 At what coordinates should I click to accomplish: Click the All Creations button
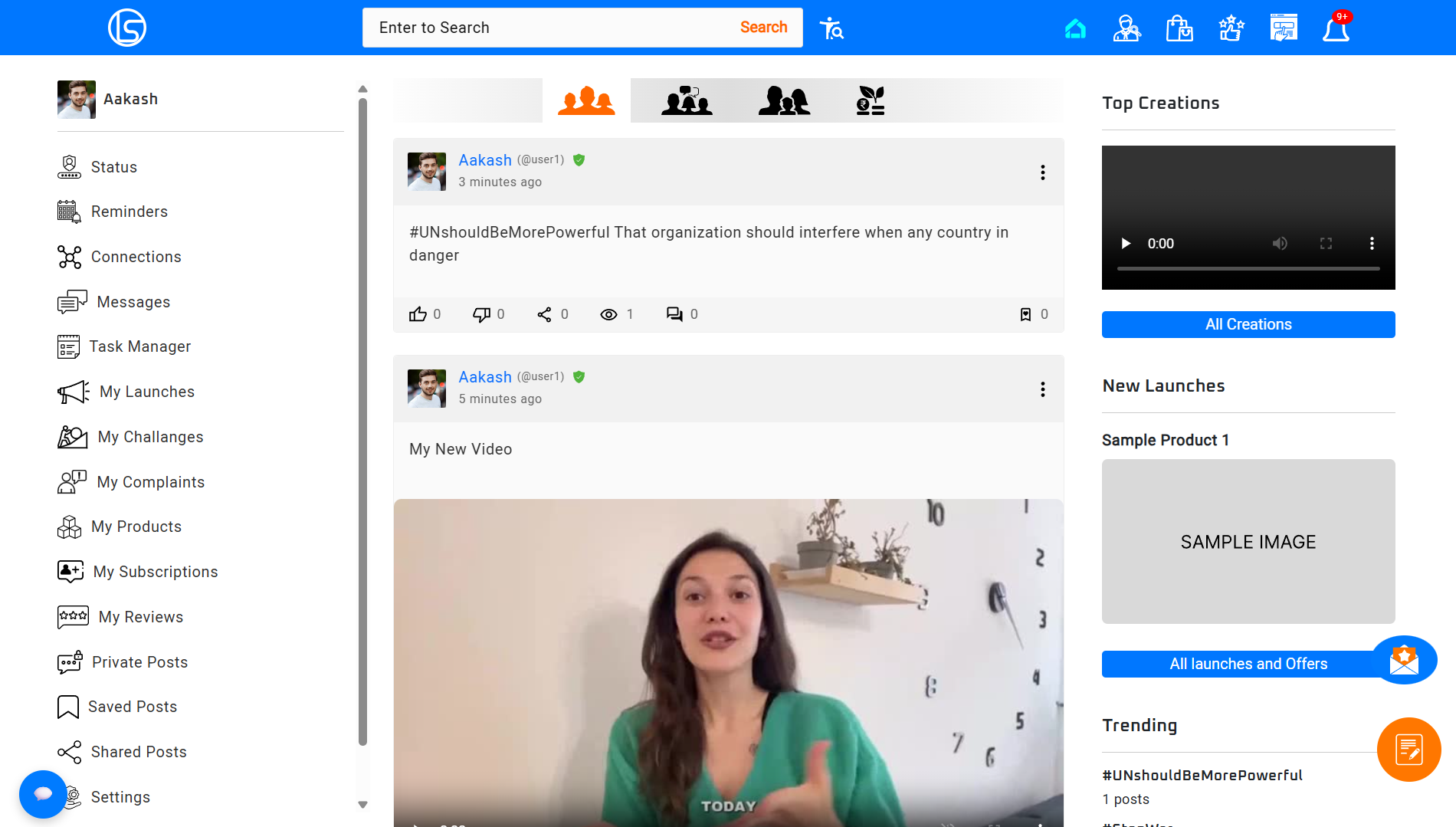click(x=1248, y=324)
